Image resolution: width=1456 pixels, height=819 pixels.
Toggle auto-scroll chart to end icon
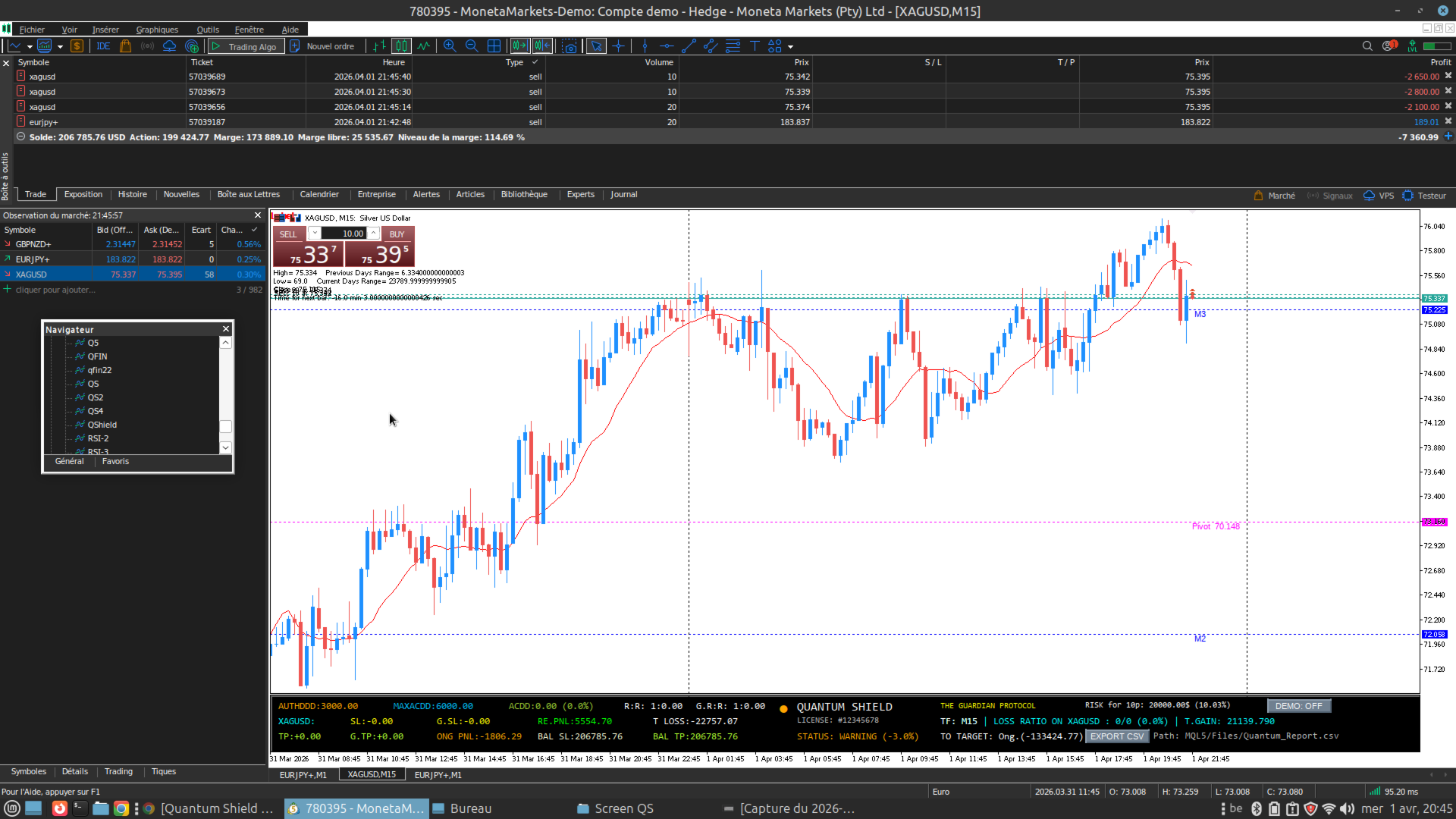point(519,46)
